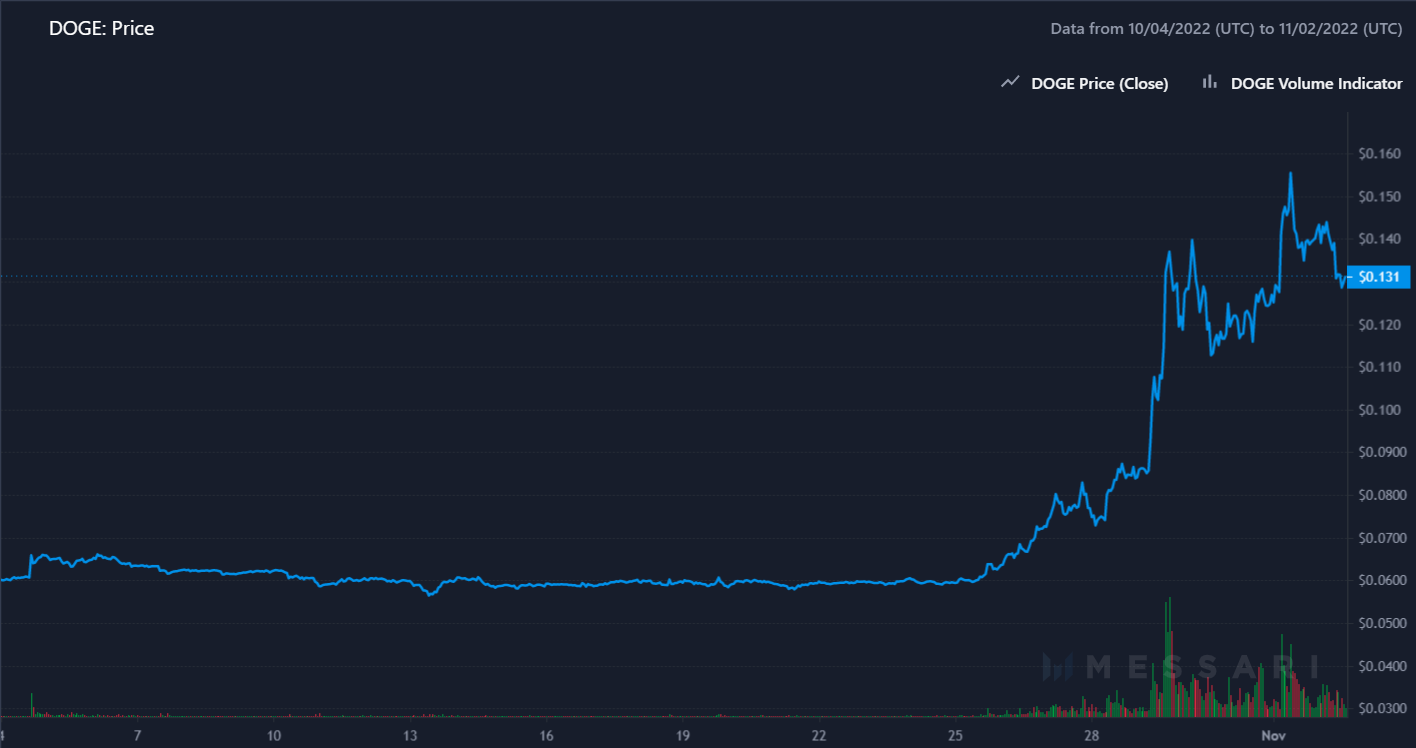Click the bar icon beside DOGE Volume Indicator
Image resolution: width=1416 pixels, height=748 pixels.
pyautogui.click(x=1209, y=83)
